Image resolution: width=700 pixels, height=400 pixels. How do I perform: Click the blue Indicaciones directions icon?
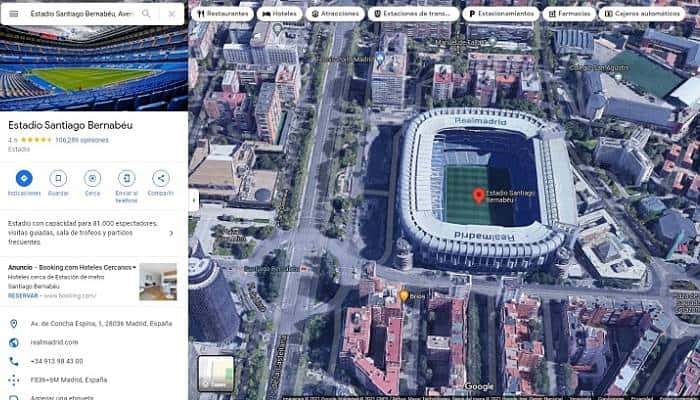coord(24,178)
